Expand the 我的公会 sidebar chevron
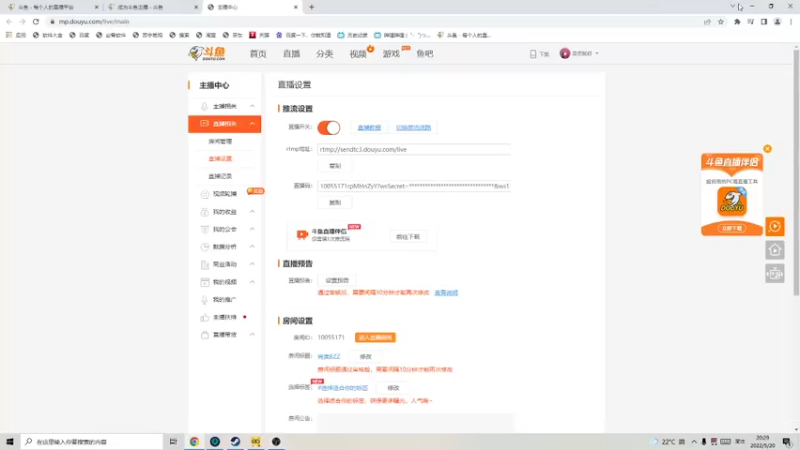The width and height of the screenshot is (800, 450). pyautogui.click(x=252, y=229)
